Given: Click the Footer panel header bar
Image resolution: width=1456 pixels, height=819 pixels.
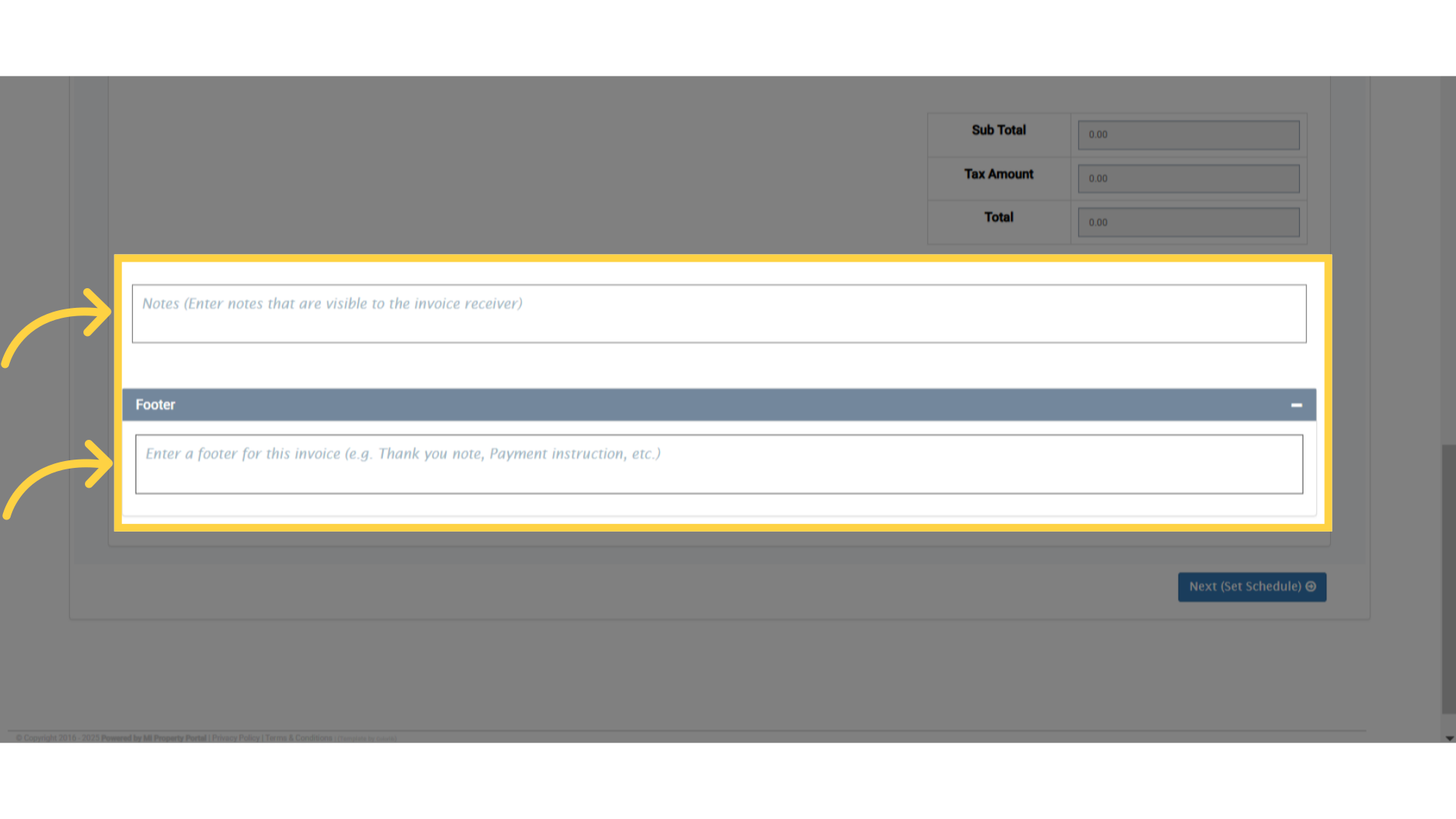Looking at the screenshot, I should (682, 405).
